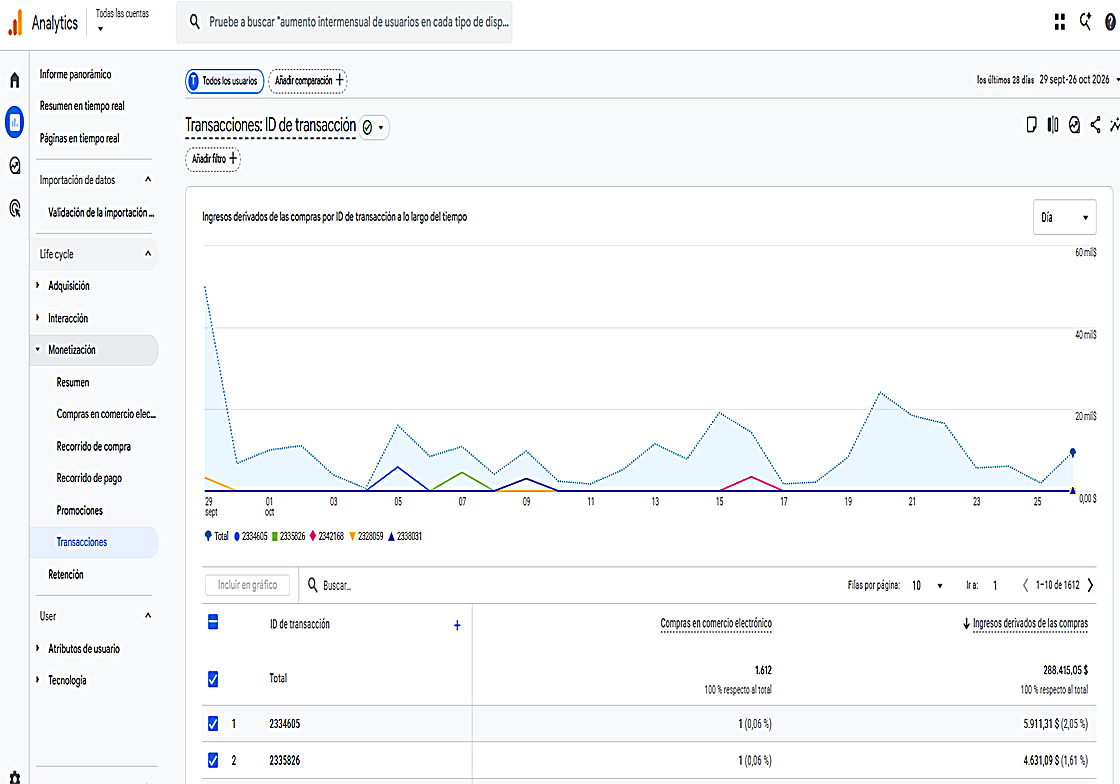Screen dimensions: 1120x784
Task: Open the date range dropdown 29 sept-26 oct 2026
Action: click(1077, 80)
